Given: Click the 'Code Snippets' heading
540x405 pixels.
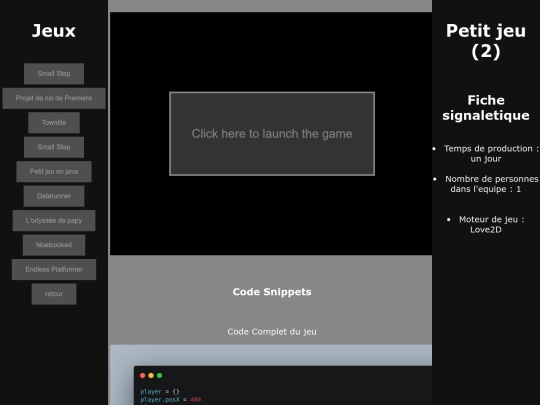Looking at the screenshot, I should [x=272, y=292].
